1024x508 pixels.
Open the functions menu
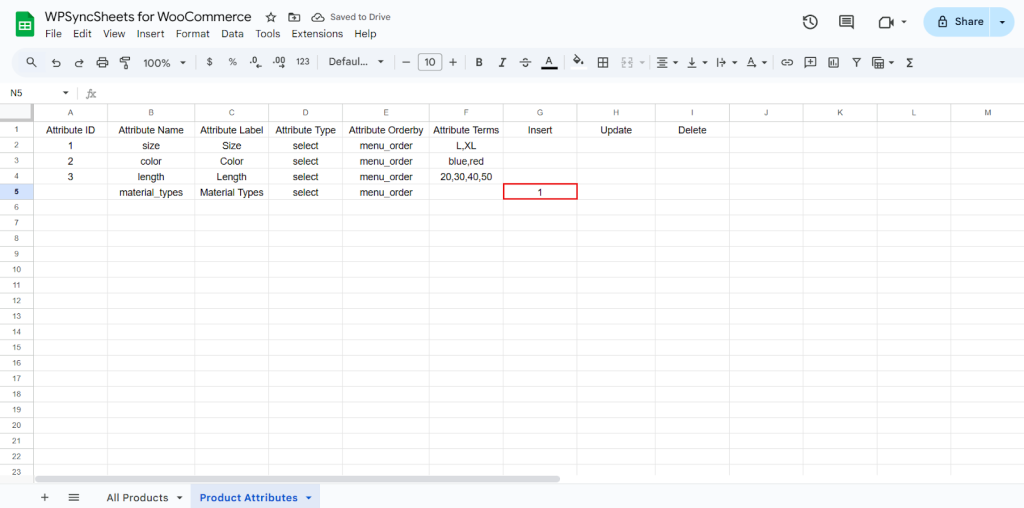(909, 63)
